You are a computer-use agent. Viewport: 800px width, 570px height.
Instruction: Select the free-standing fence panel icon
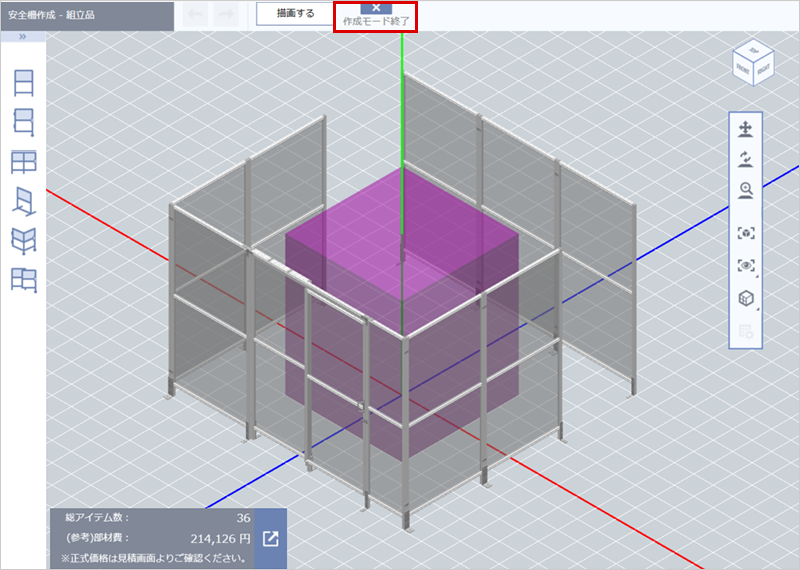[23, 201]
